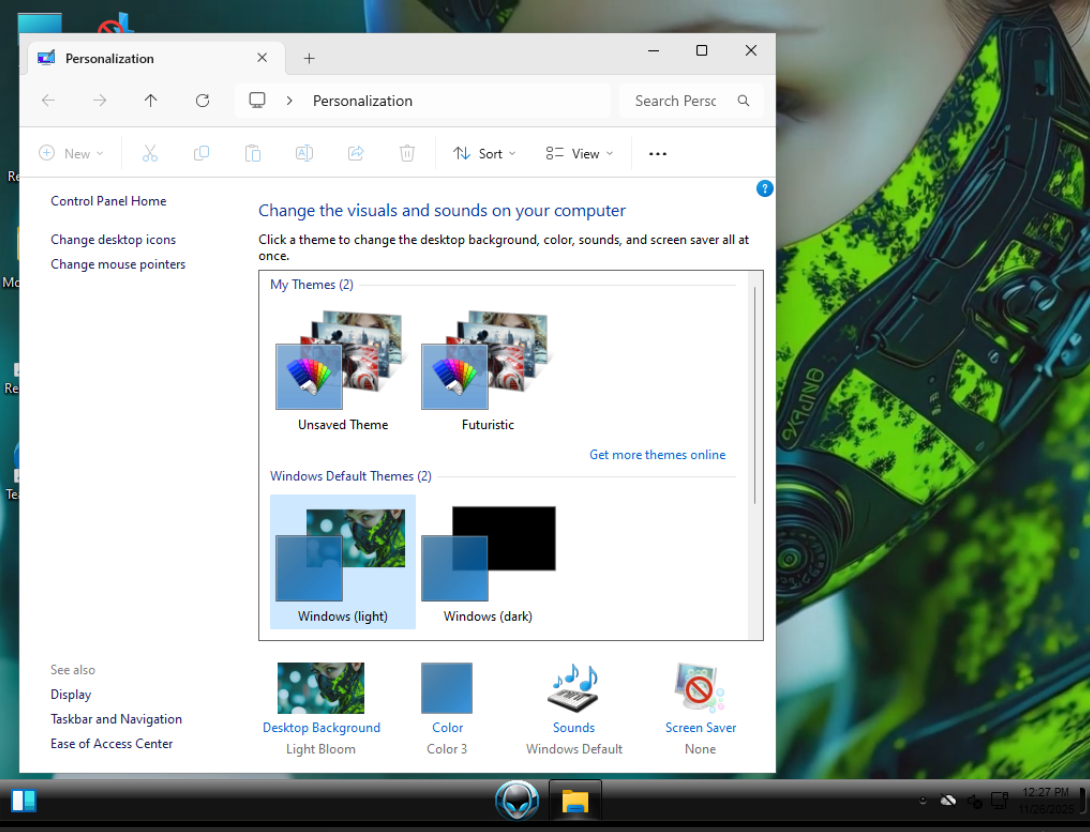Viewport: 1090px width, 832px height.
Task: Open the See more ellipsis menu
Action: coord(657,154)
